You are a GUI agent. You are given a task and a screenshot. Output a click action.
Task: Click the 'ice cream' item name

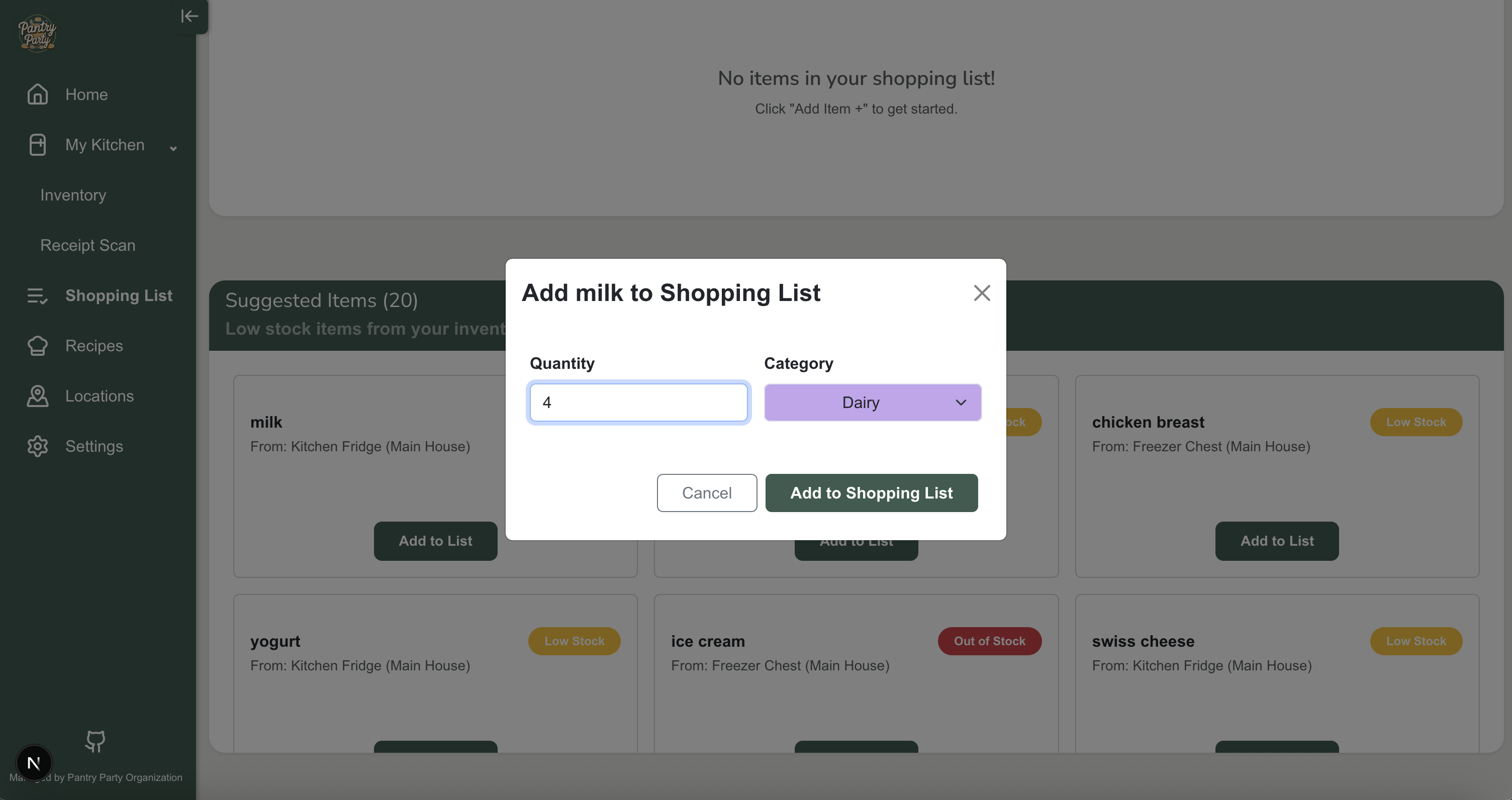pos(708,642)
